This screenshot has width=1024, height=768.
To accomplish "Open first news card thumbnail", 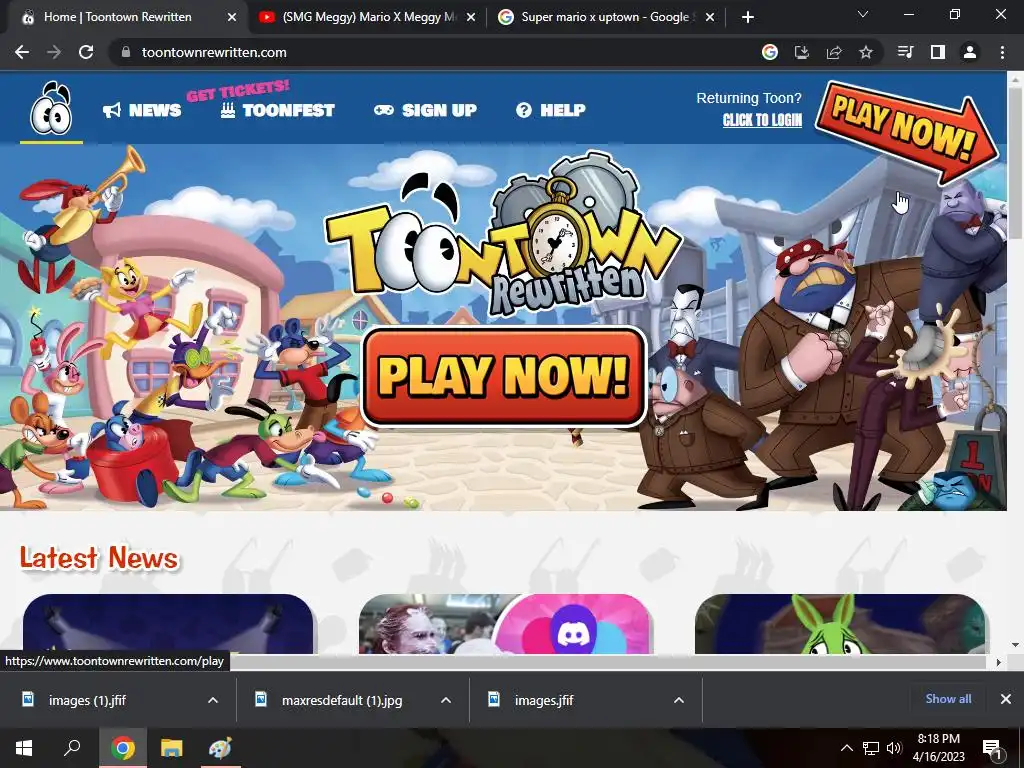I will point(168,624).
